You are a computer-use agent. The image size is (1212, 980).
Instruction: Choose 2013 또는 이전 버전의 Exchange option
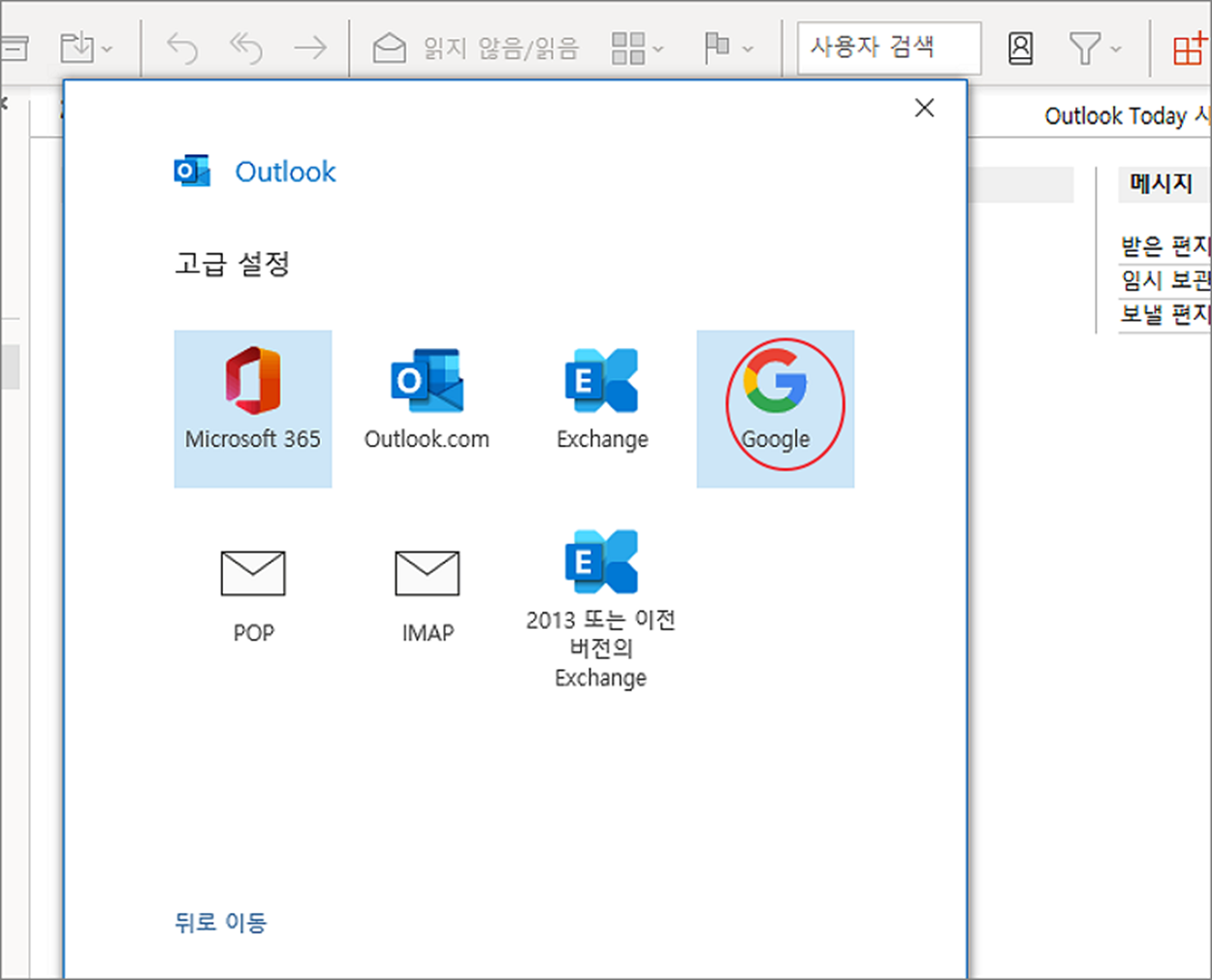coord(601,609)
